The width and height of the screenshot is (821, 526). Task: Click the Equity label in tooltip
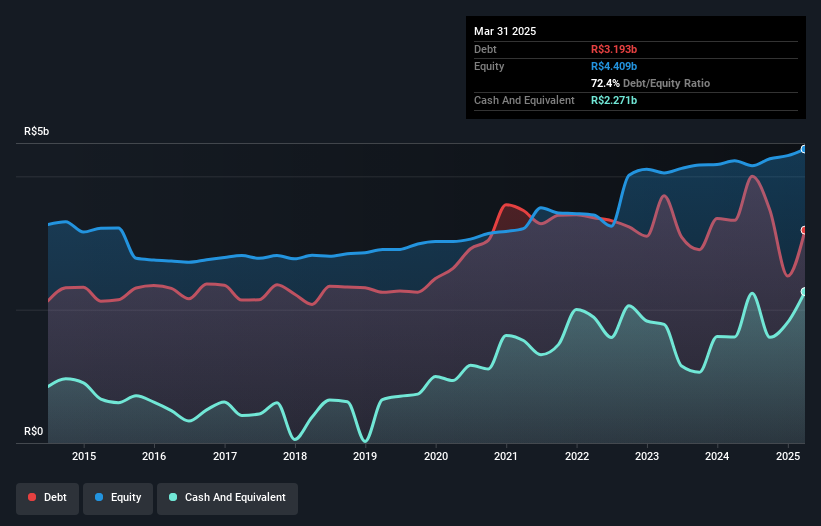point(489,66)
